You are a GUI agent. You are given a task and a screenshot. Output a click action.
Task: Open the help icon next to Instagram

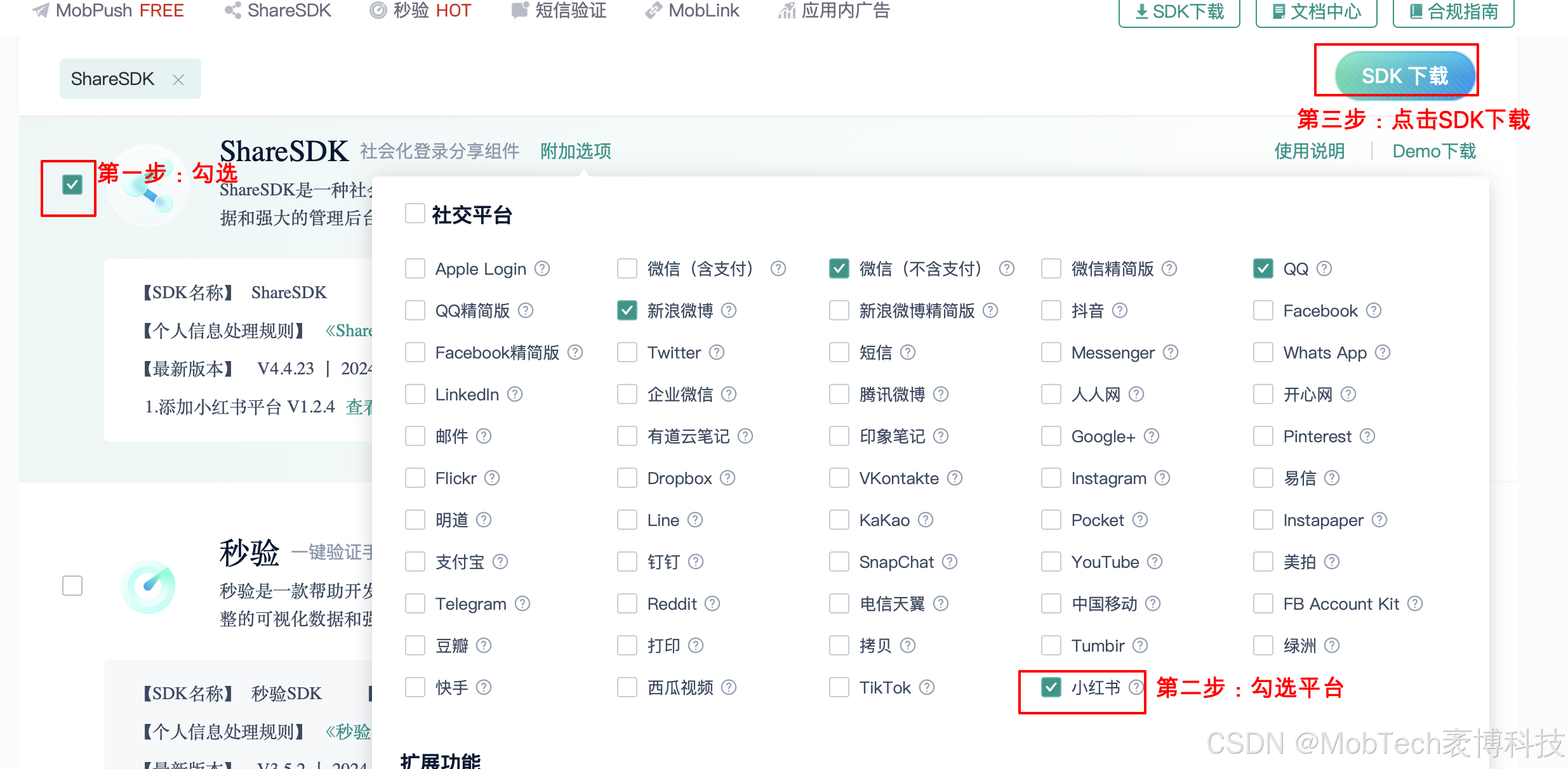point(1162,478)
